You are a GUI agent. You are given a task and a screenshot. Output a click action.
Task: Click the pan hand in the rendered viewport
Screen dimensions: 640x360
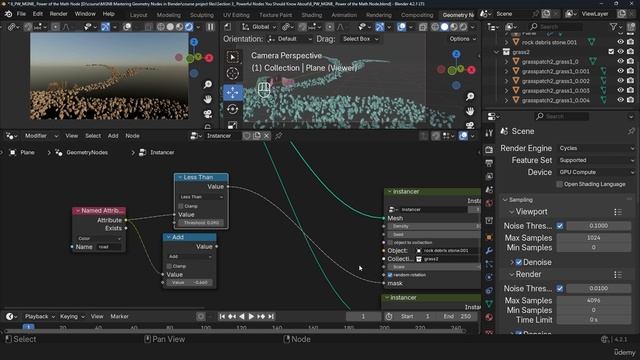click(x=208, y=99)
